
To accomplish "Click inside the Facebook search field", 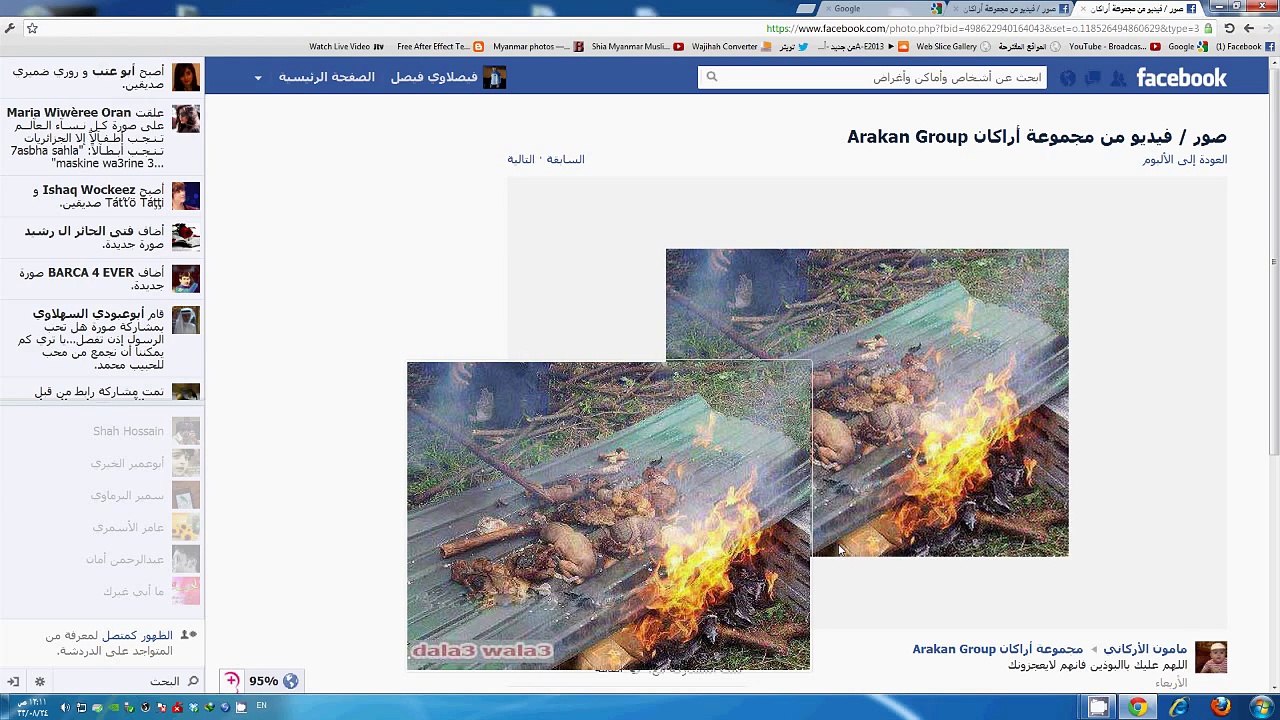I will click(x=873, y=77).
